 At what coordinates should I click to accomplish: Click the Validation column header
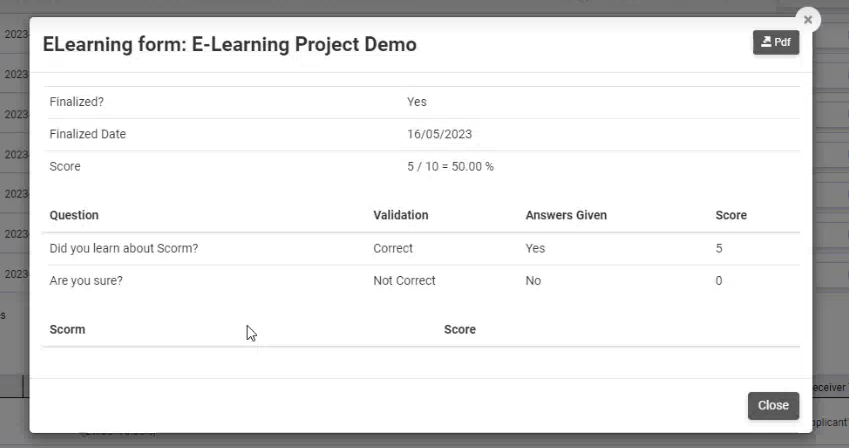(x=401, y=215)
